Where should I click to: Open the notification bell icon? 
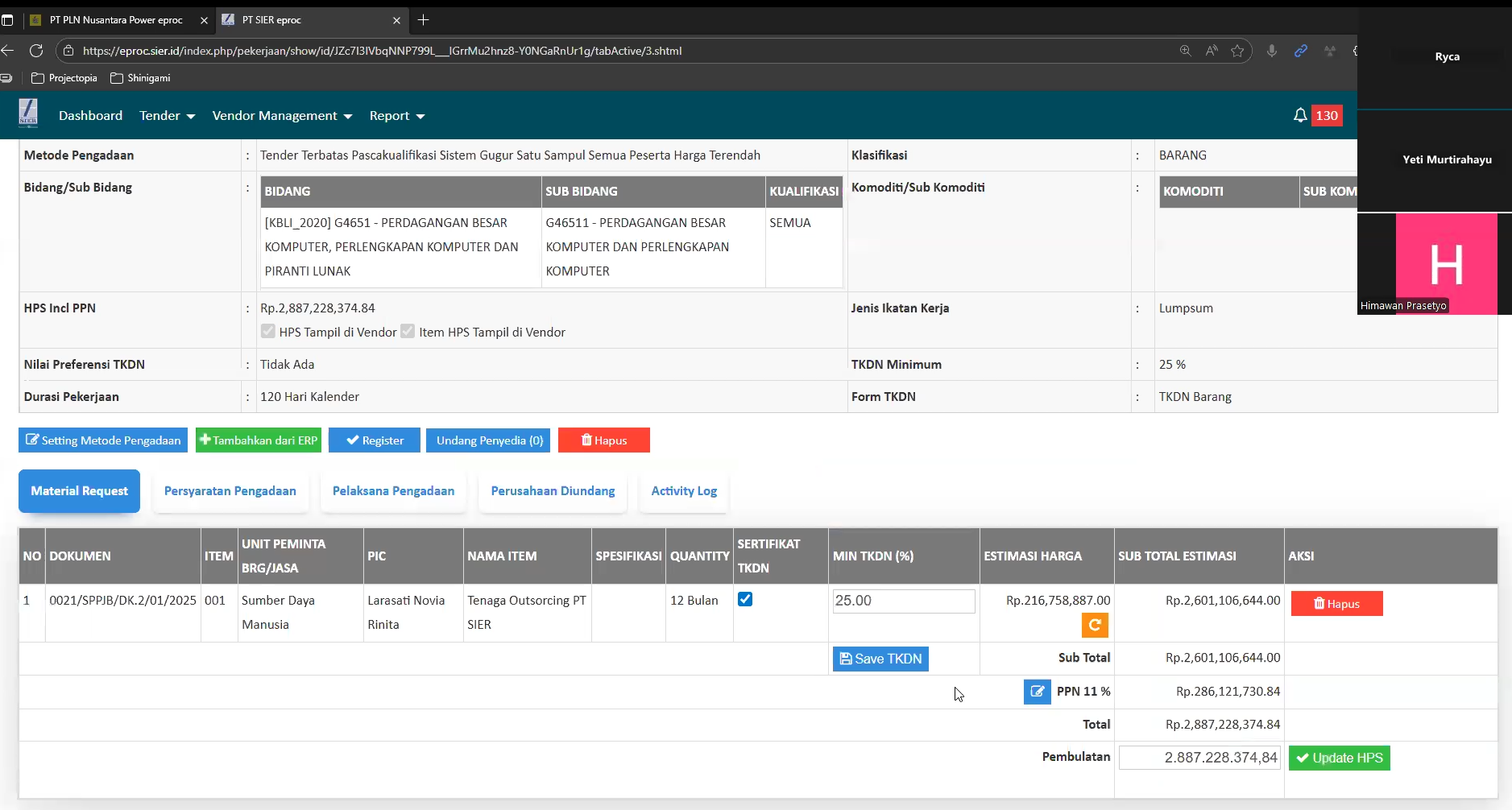1299,116
